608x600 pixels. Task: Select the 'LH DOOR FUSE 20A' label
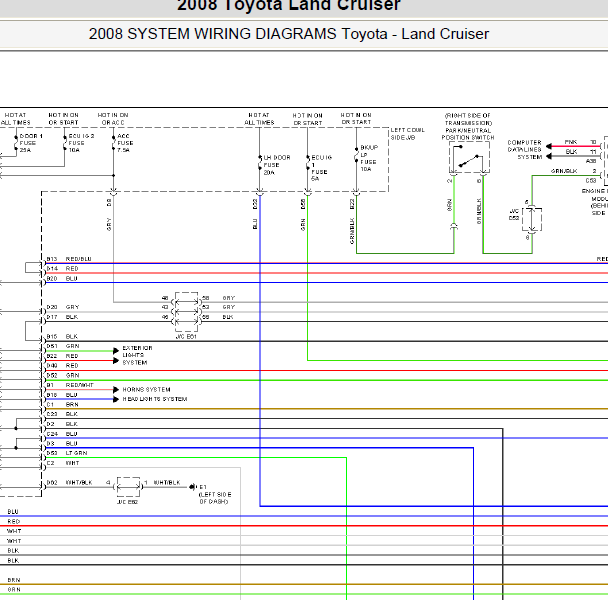pos(277,165)
